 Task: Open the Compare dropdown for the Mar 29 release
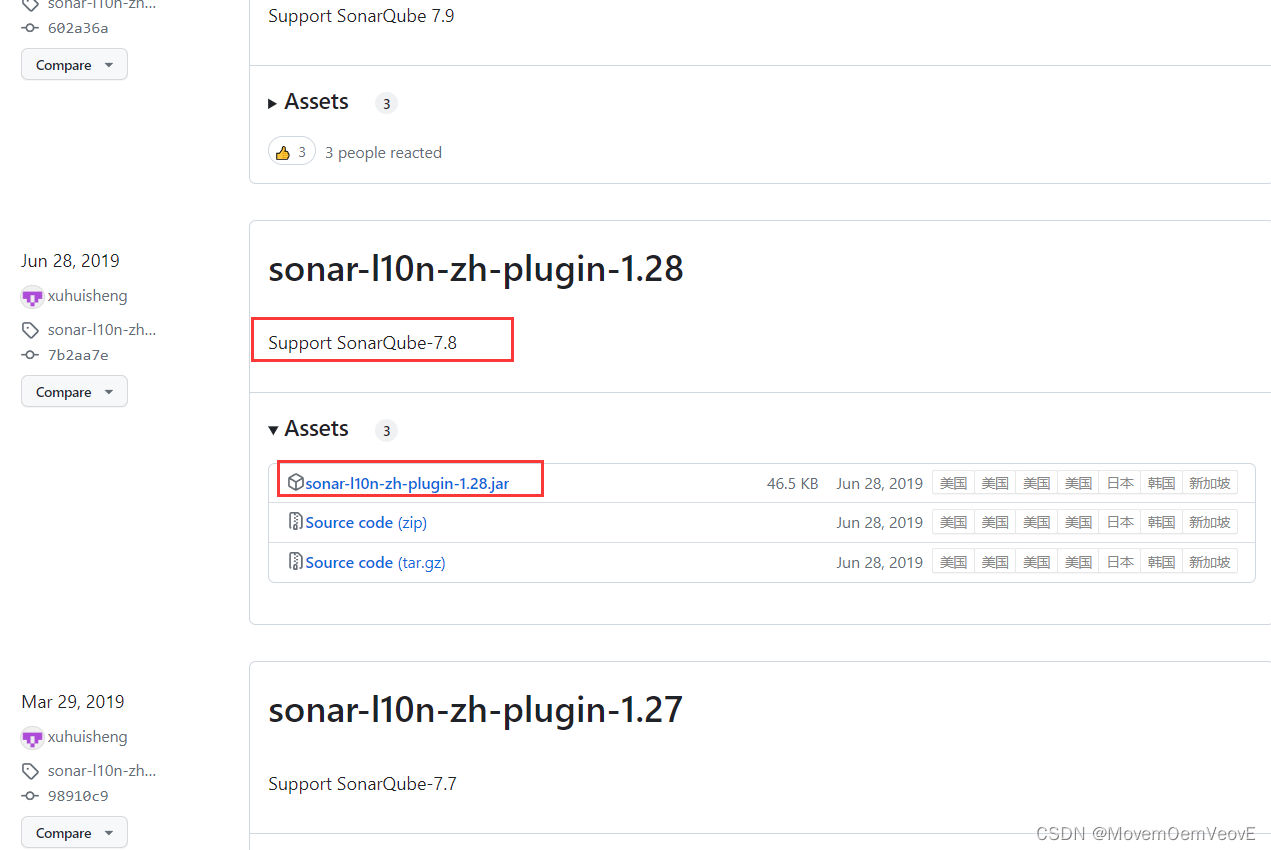74,832
